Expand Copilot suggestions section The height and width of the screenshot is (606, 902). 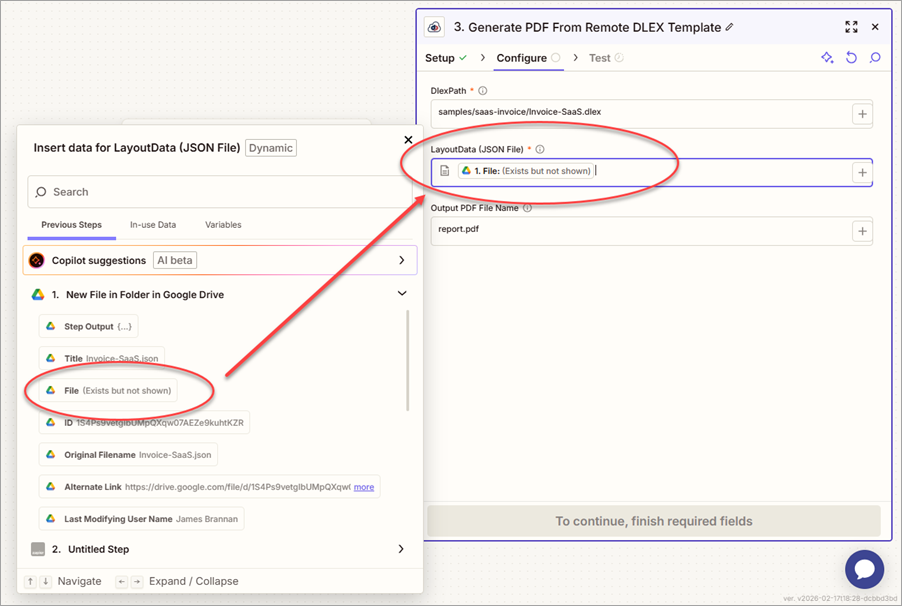click(x=401, y=260)
